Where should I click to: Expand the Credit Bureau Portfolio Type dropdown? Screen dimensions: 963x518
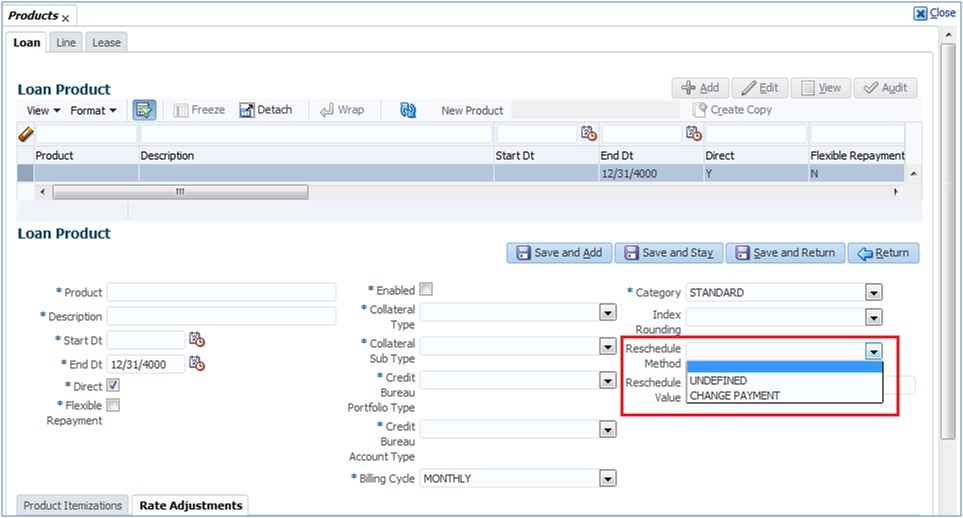tap(607, 380)
